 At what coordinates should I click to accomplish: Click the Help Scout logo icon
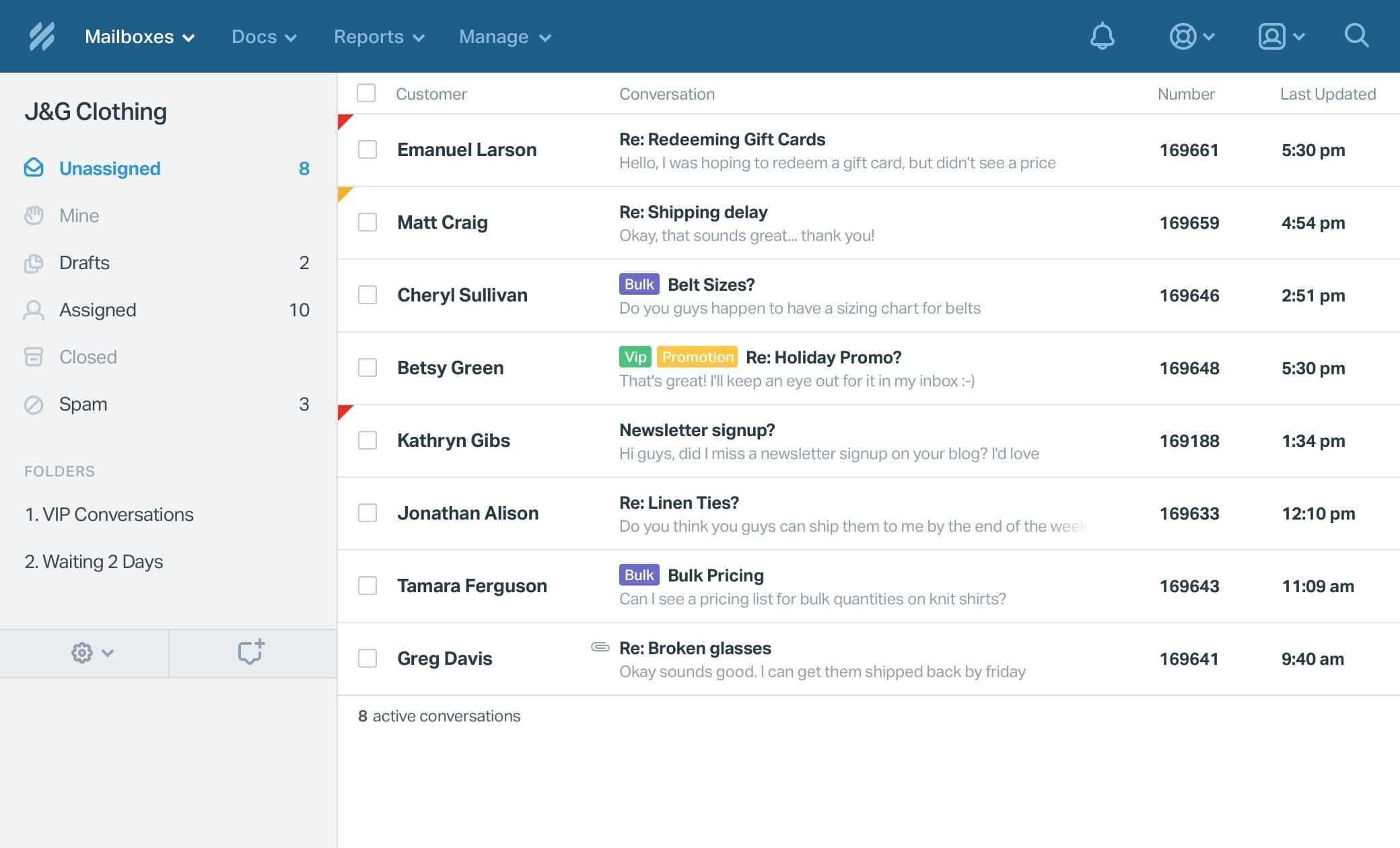click(42, 36)
